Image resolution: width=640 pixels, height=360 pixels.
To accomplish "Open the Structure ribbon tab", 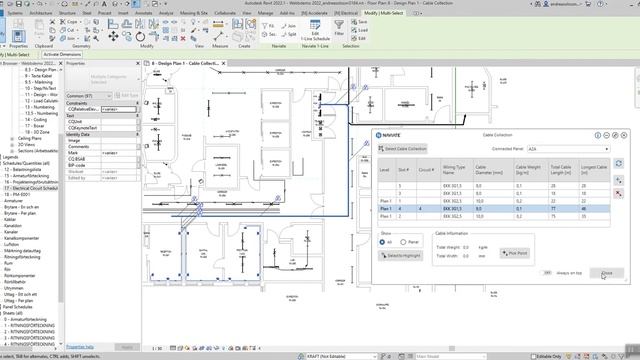I will coord(67,13).
